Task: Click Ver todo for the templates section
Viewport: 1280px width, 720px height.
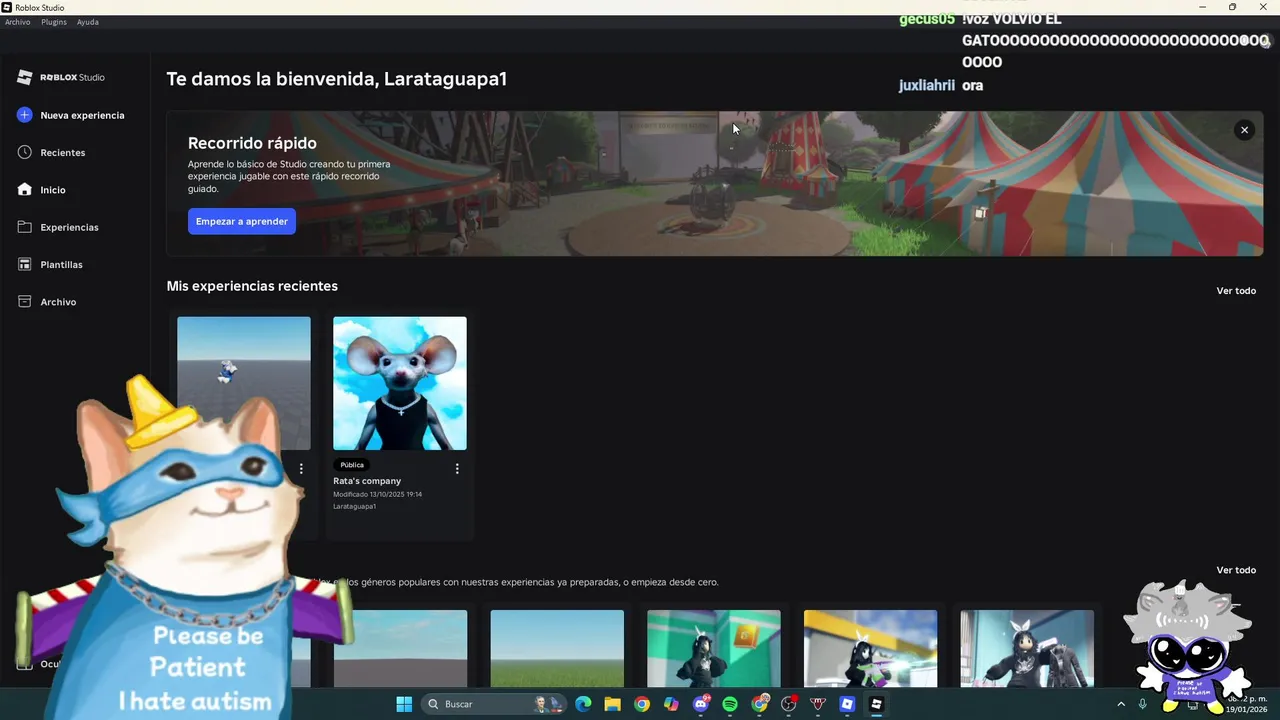Action: (x=1236, y=570)
